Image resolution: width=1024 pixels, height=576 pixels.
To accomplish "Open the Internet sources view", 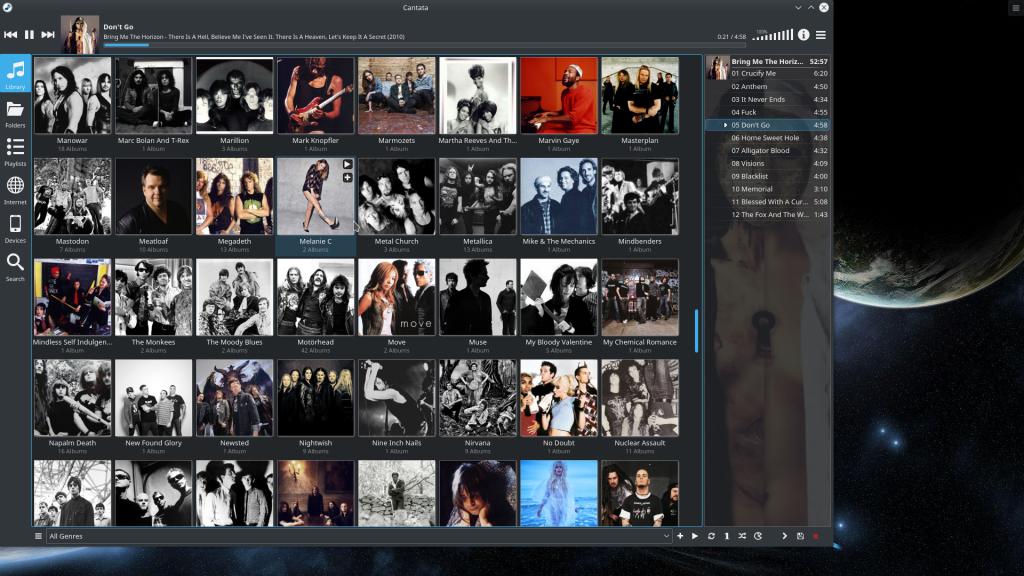I will click(15, 189).
